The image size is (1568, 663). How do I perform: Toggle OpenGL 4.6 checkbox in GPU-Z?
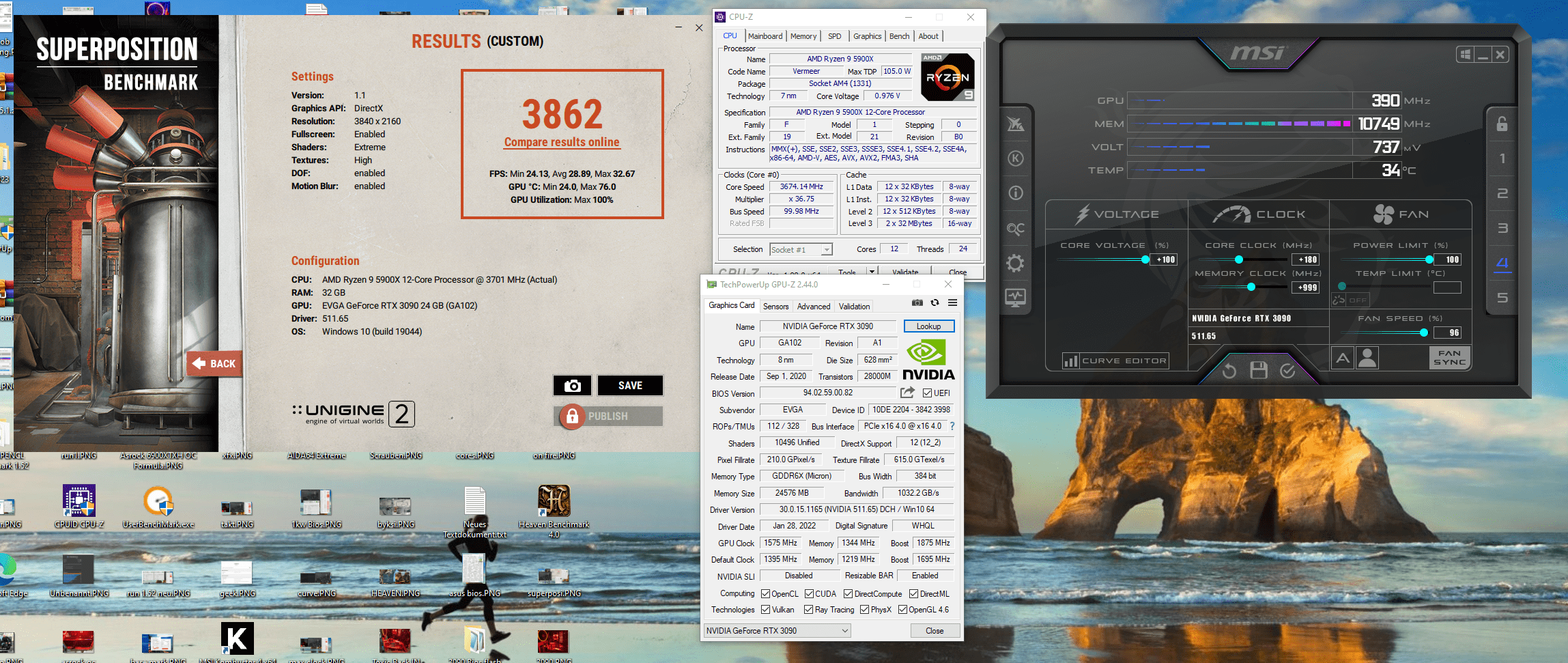(x=902, y=610)
